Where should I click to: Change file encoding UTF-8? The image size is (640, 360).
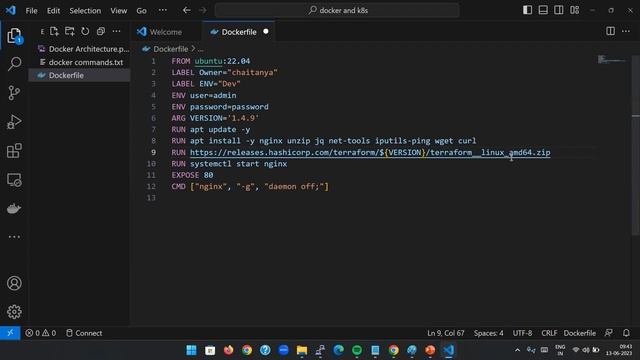coord(522,333)
